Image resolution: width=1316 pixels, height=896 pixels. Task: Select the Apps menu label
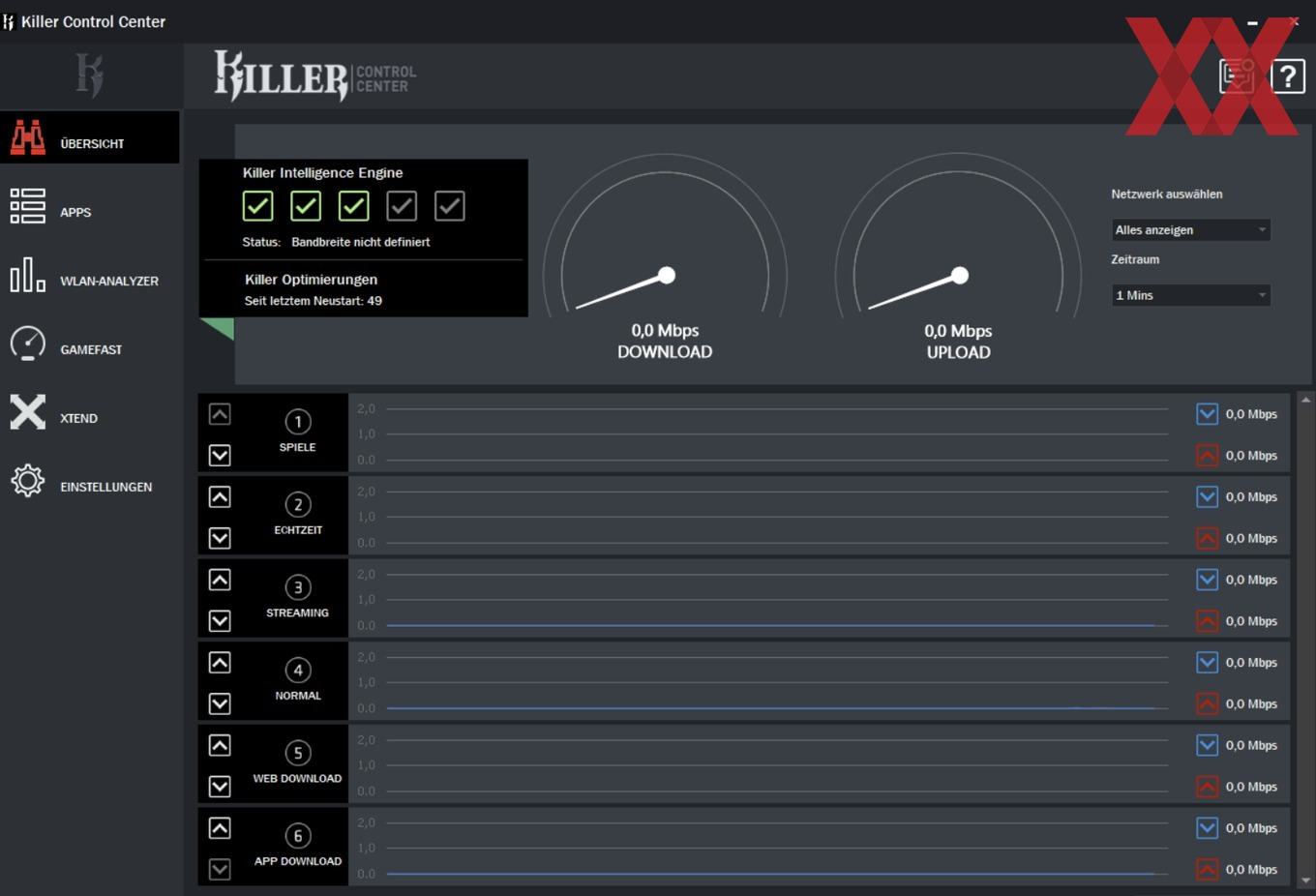(x=75, y=212)
